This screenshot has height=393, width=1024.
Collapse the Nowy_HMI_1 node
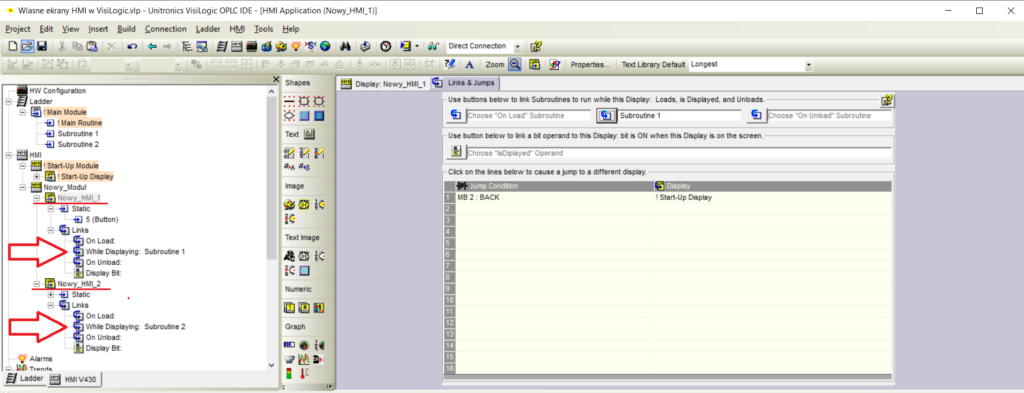37,198
